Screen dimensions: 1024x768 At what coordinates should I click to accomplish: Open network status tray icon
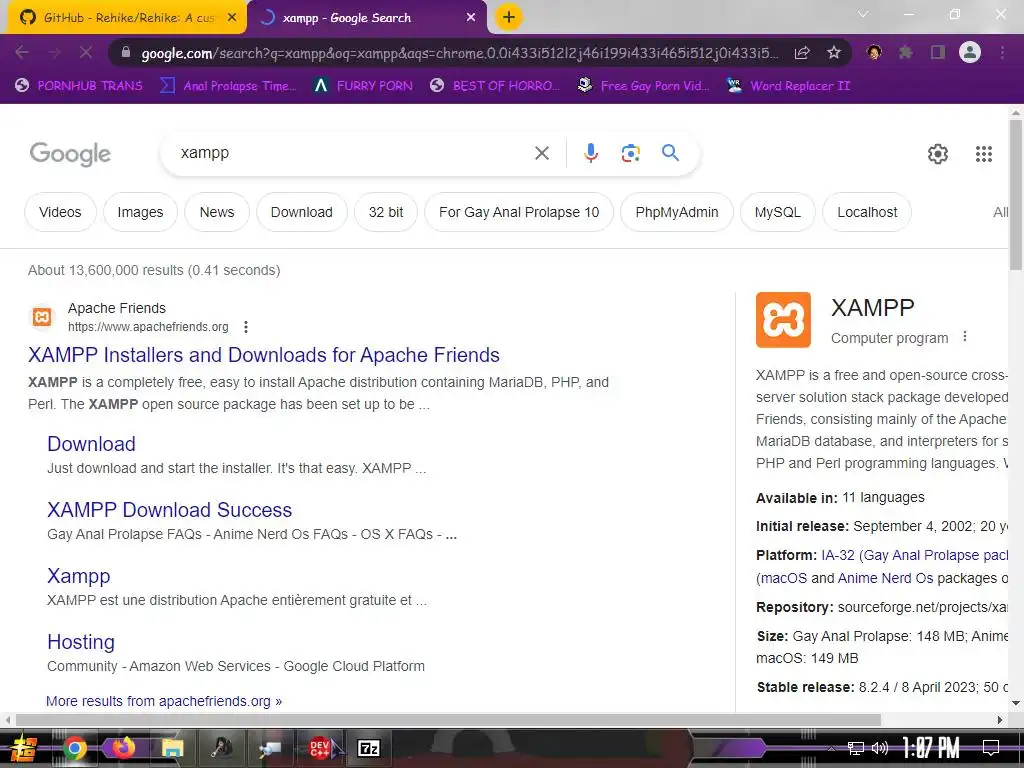pos(856,748)
